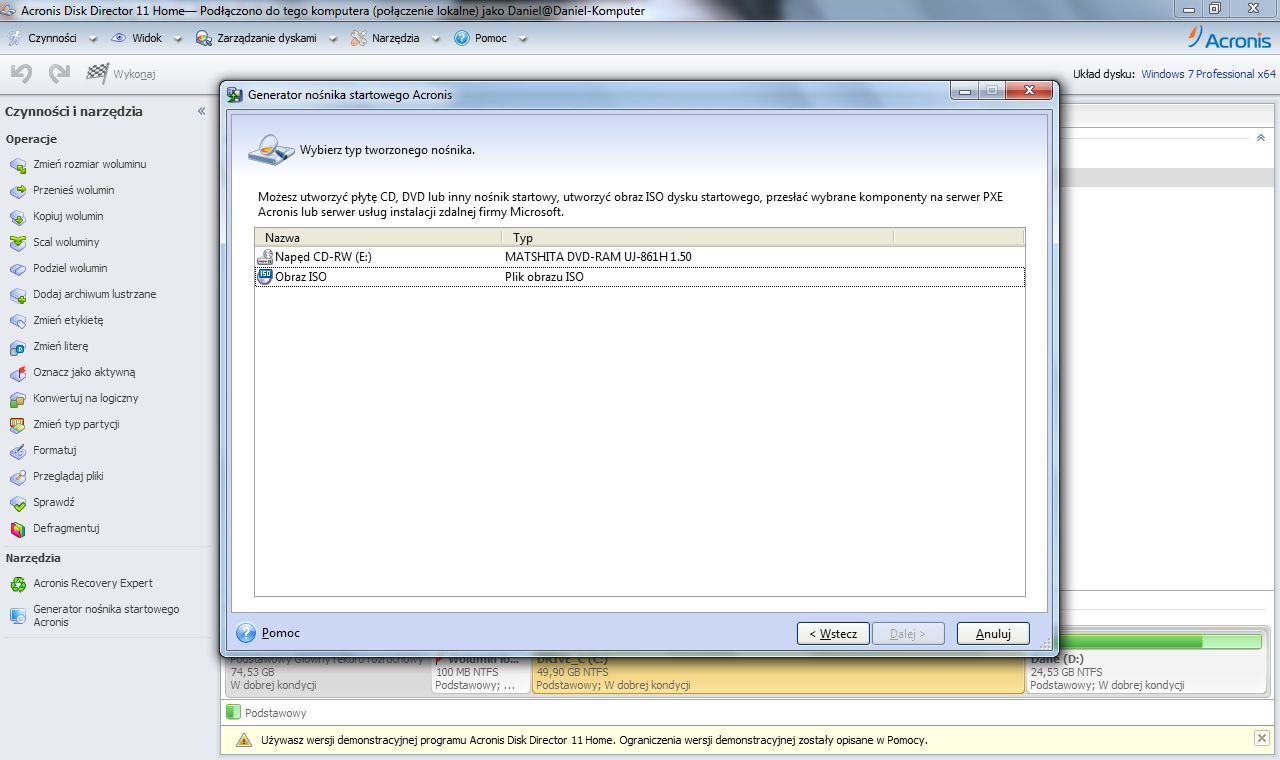Expand the arrow beside Pomoc menu
1280x760 pixels.
[x=523, y=39]
